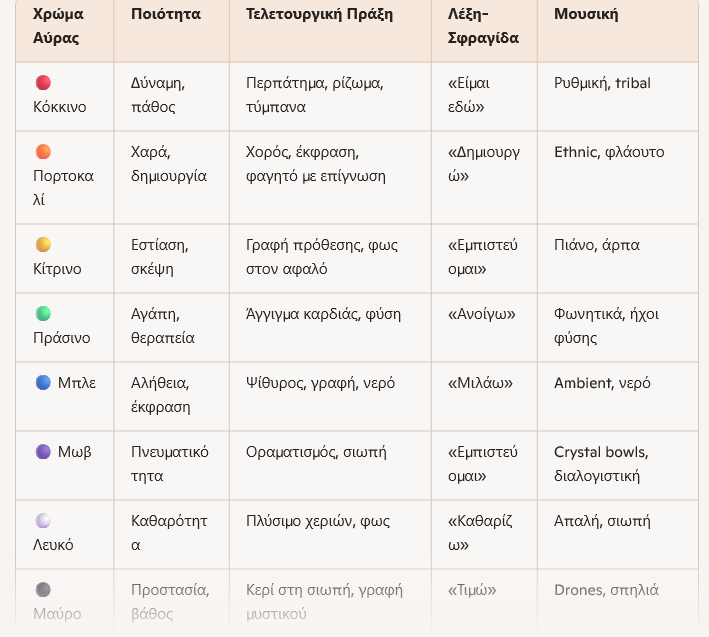
Task: Click the yellow circle icon above Κίτρινο
Action: 43,245
